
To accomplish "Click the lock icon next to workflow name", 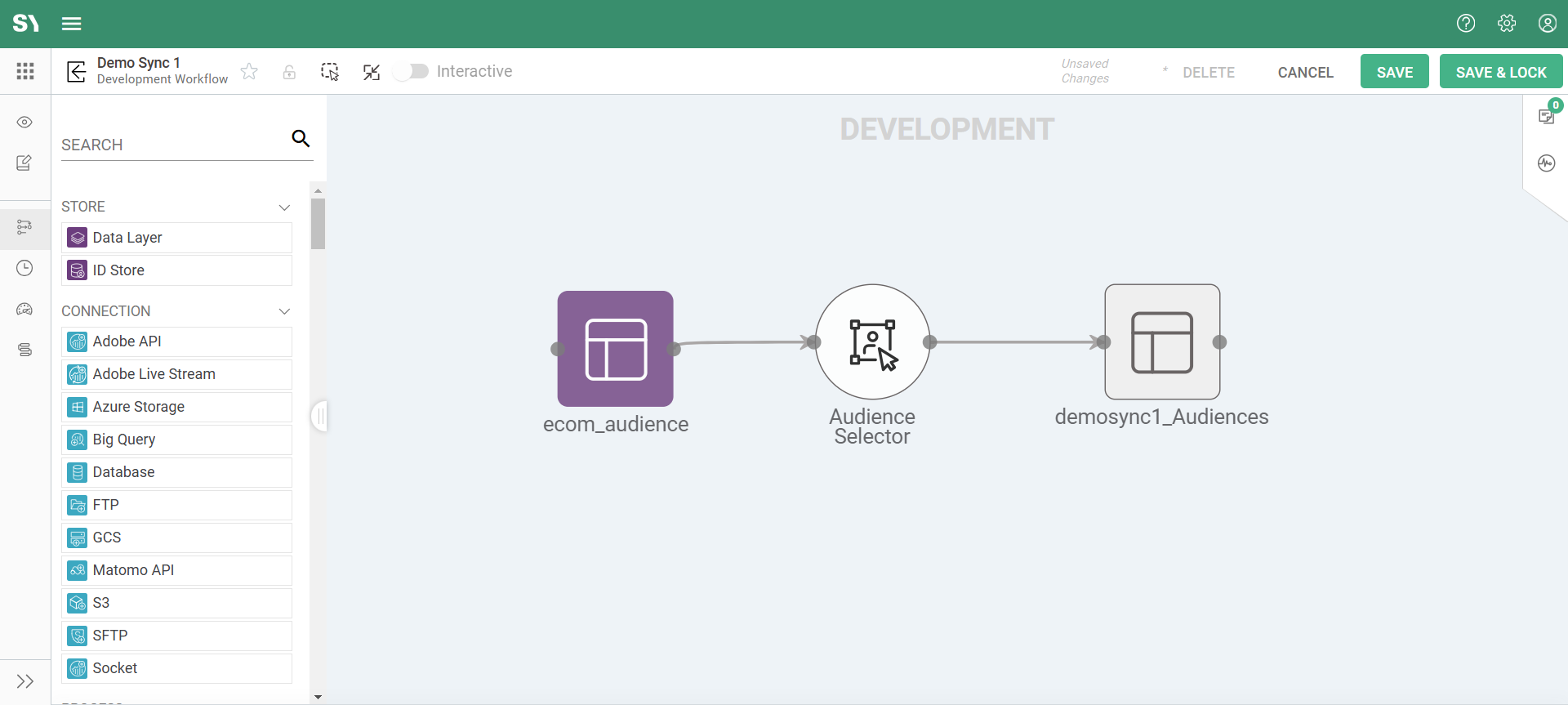I will coord(289,72).
